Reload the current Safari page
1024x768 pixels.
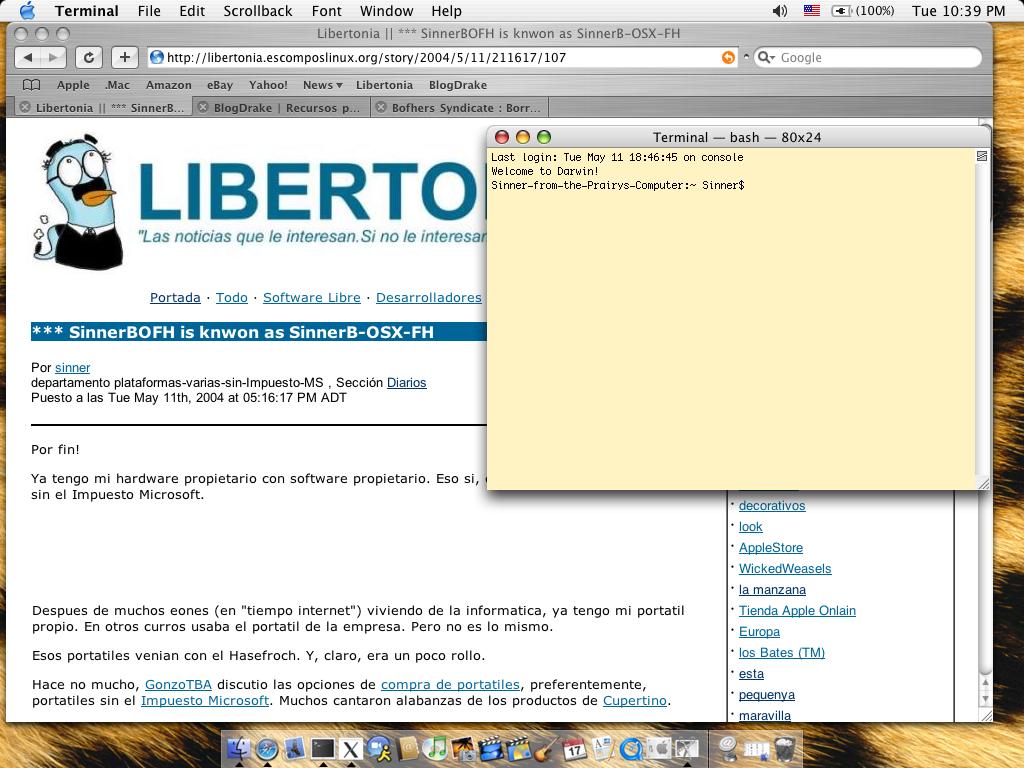click(x=89, y=57)
